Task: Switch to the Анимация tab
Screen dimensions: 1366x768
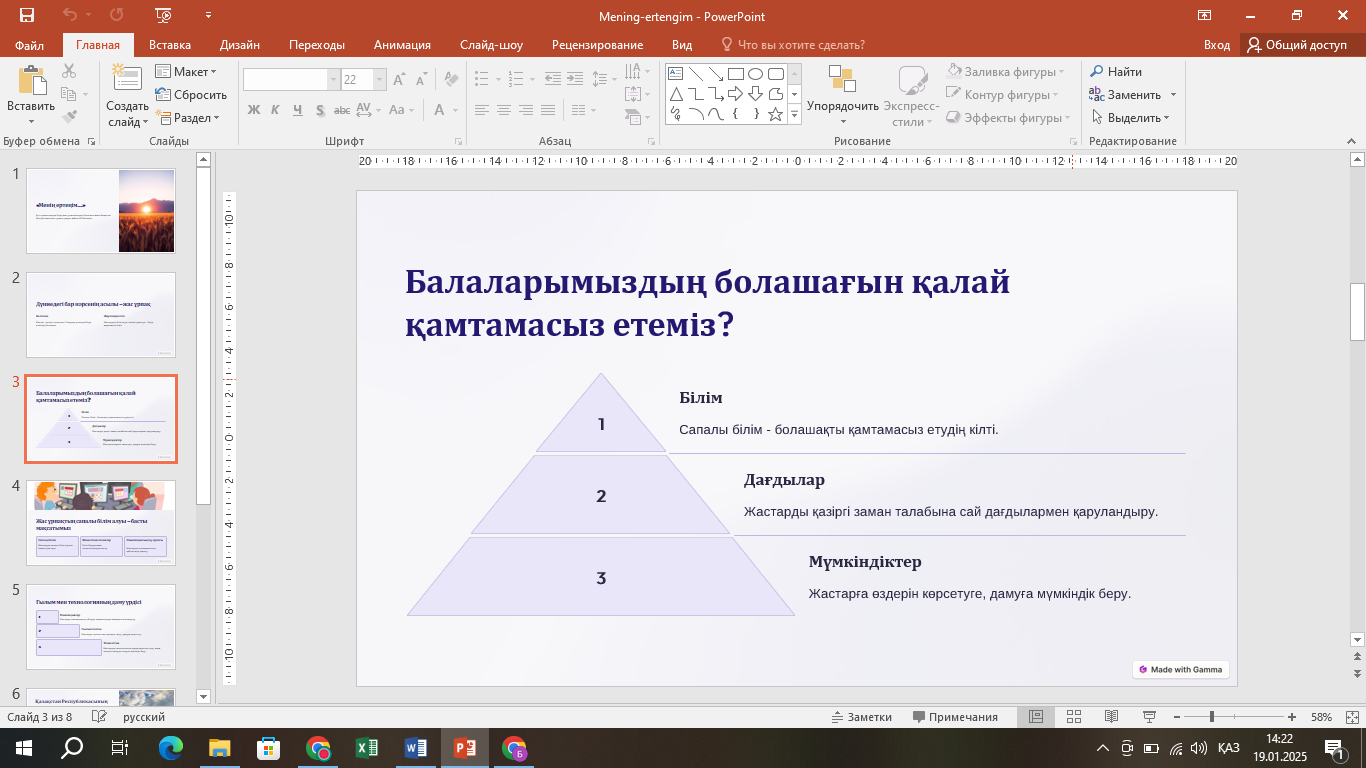Action: point(402,45)
